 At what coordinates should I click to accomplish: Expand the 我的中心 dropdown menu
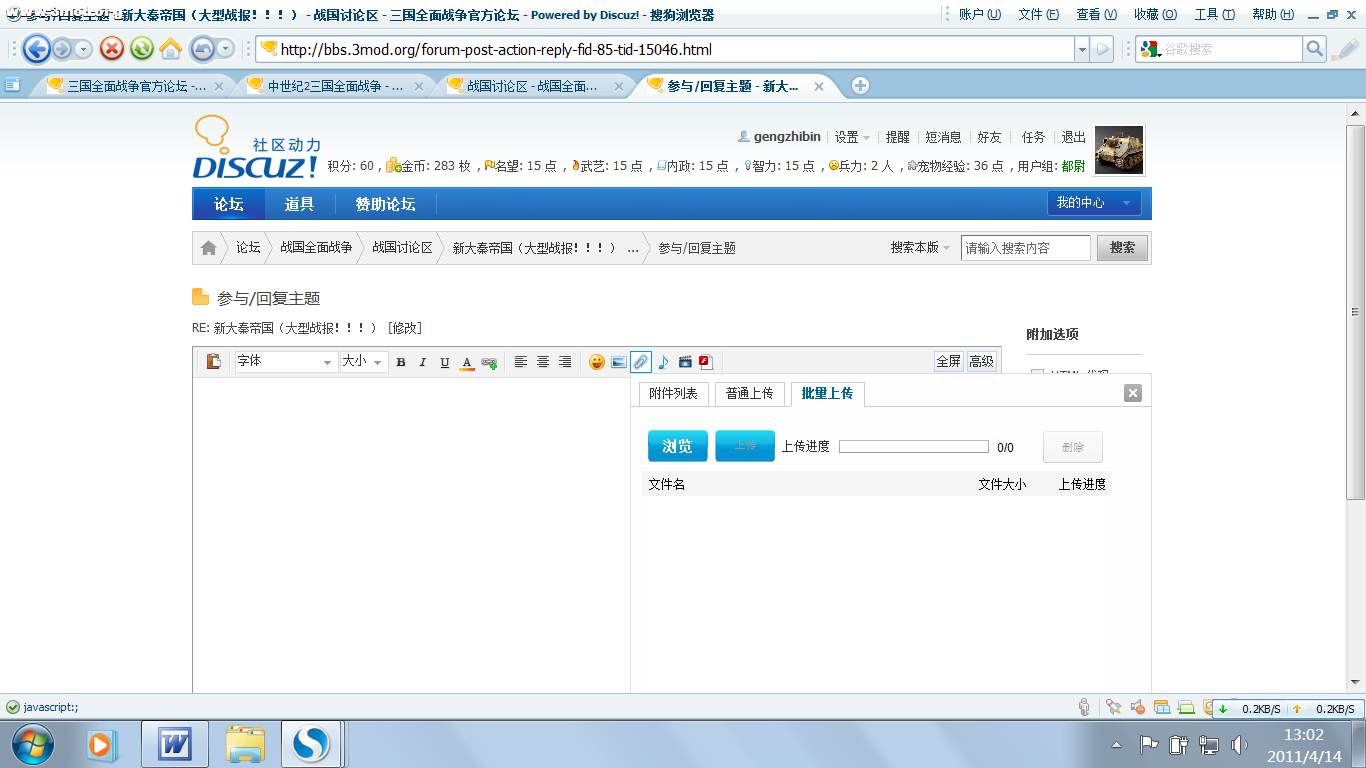(x=1093, y=202)
